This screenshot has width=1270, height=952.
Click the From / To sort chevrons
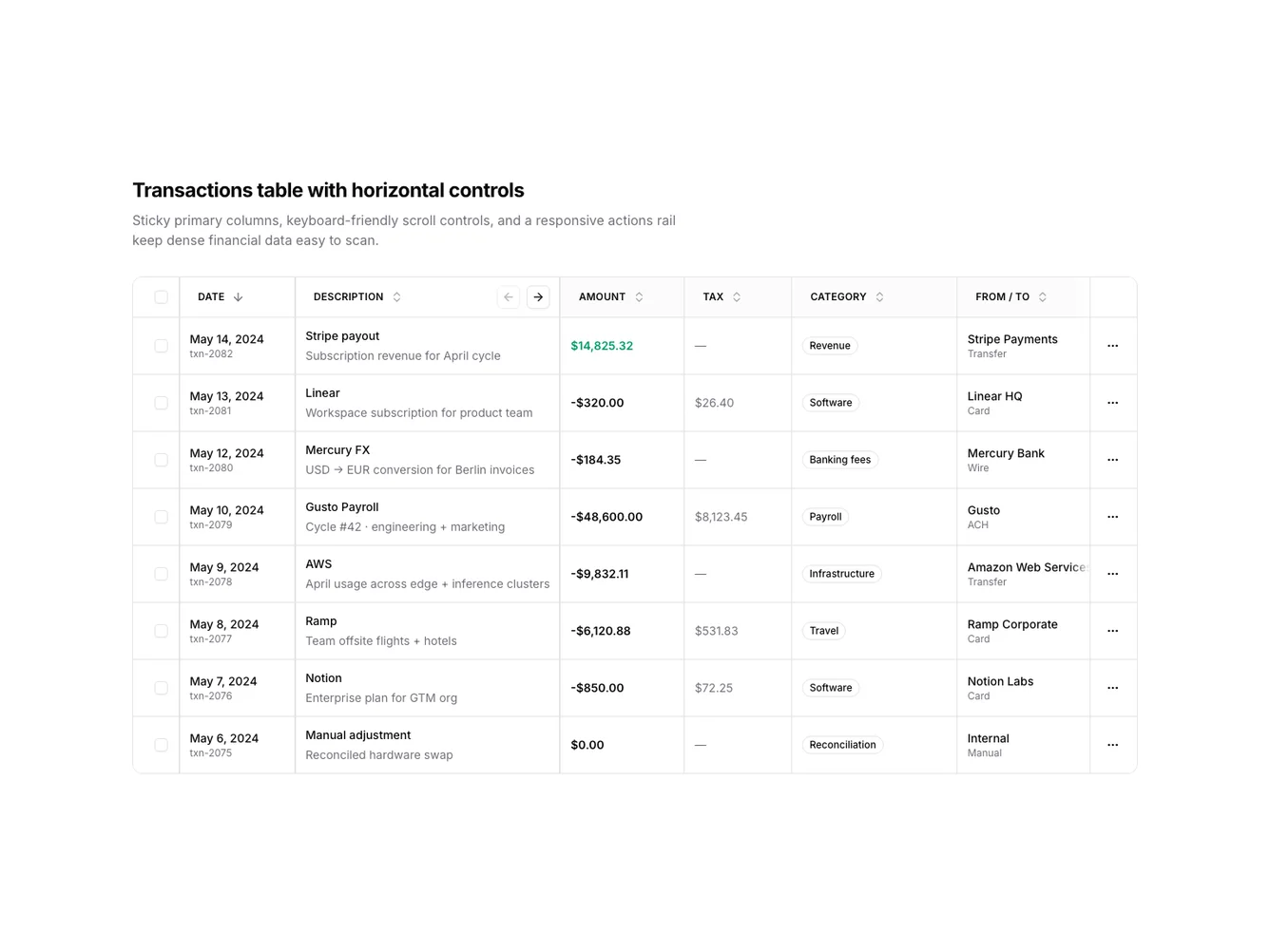[x=1042, y=296]
